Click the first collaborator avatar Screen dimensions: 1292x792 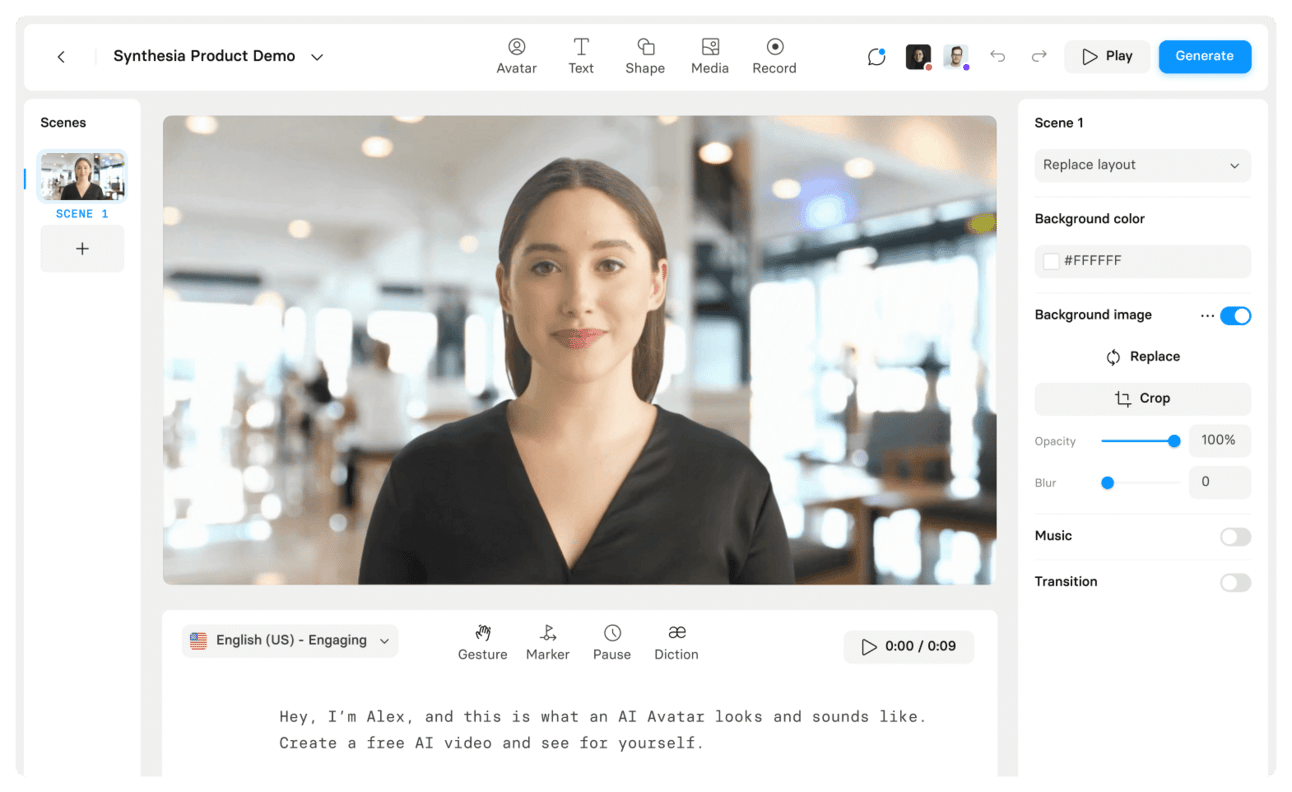[918, 57]
